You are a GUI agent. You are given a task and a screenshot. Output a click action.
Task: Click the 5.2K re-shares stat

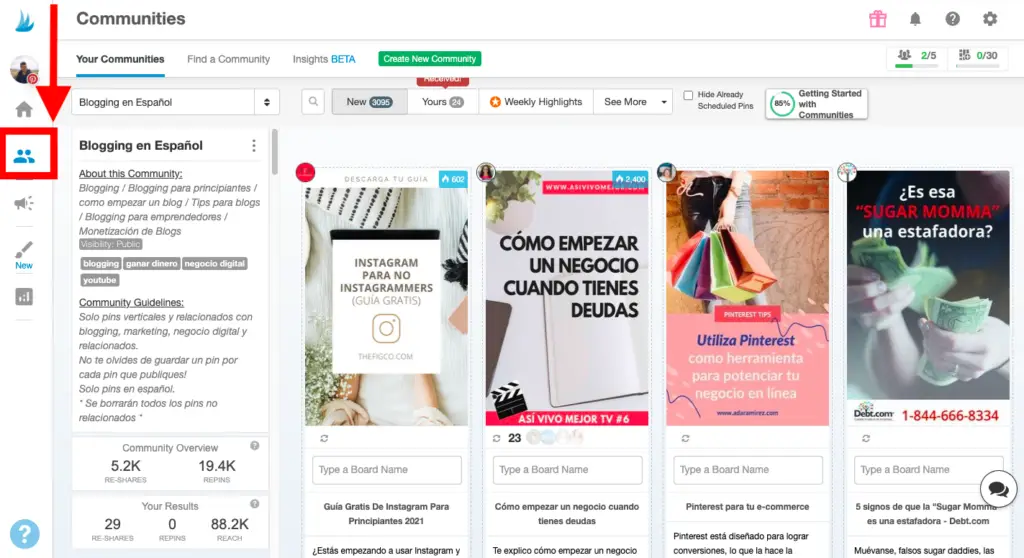125,470
